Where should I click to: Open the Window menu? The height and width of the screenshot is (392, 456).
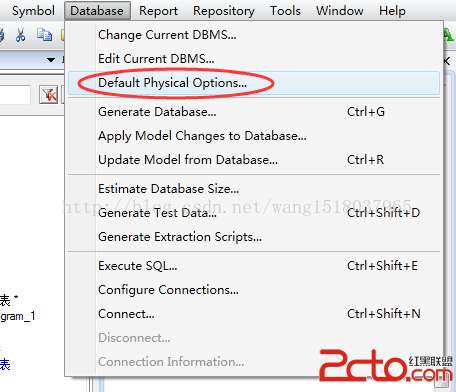tap(340, 11)
